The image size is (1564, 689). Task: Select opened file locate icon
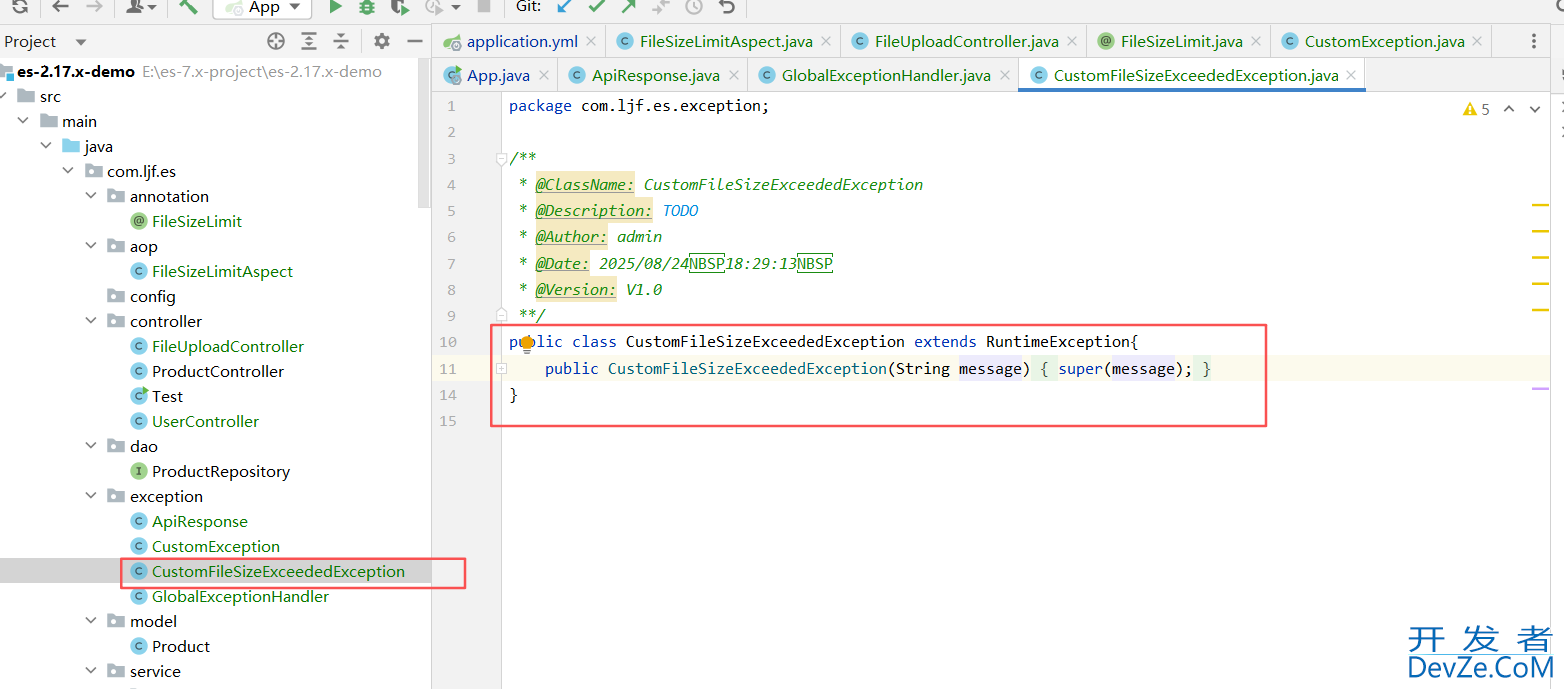(277, 41)
